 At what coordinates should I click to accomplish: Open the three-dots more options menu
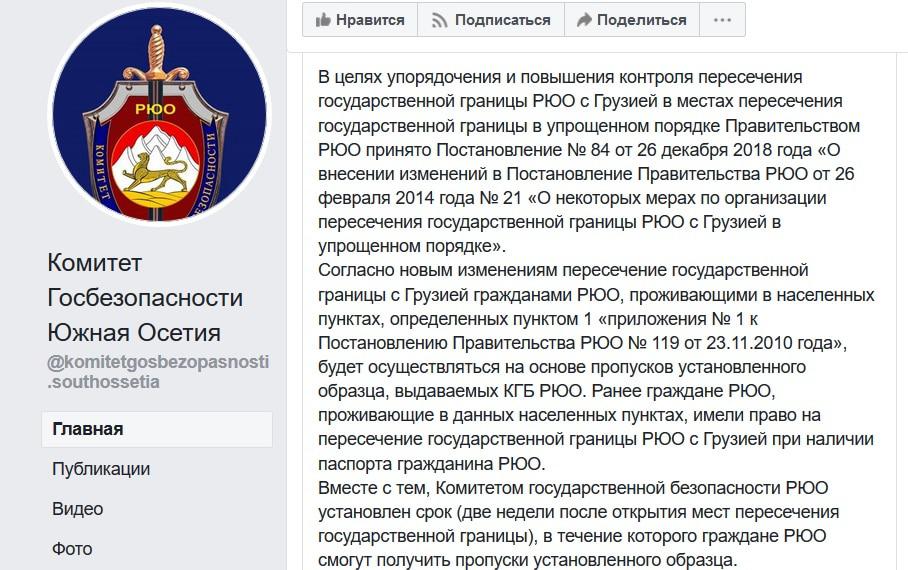coord(721,20)
